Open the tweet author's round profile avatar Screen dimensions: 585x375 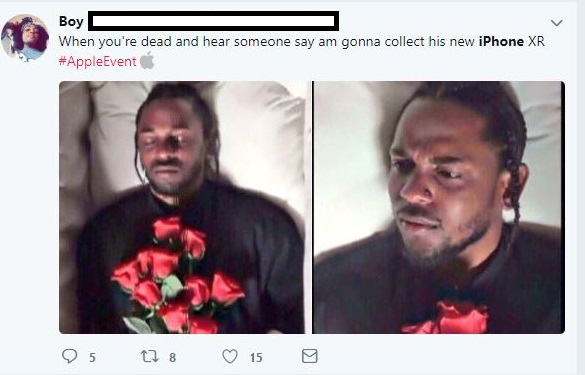point(25,38)
